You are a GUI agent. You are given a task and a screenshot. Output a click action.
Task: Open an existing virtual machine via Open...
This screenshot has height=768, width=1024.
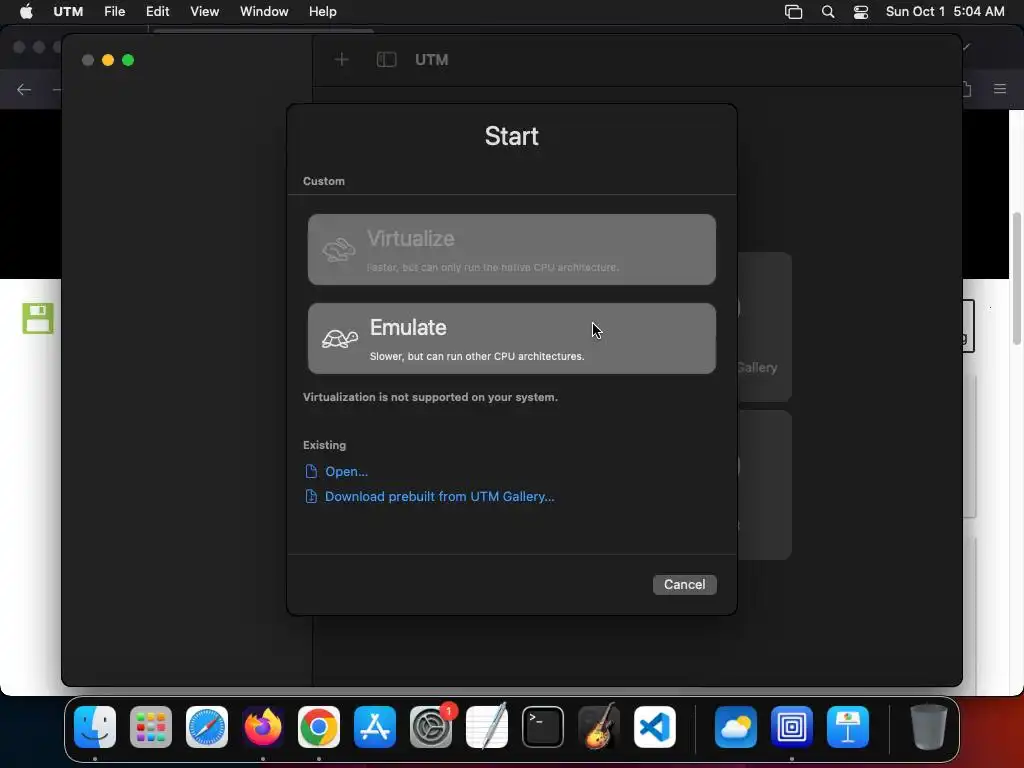tap(346, 472)
